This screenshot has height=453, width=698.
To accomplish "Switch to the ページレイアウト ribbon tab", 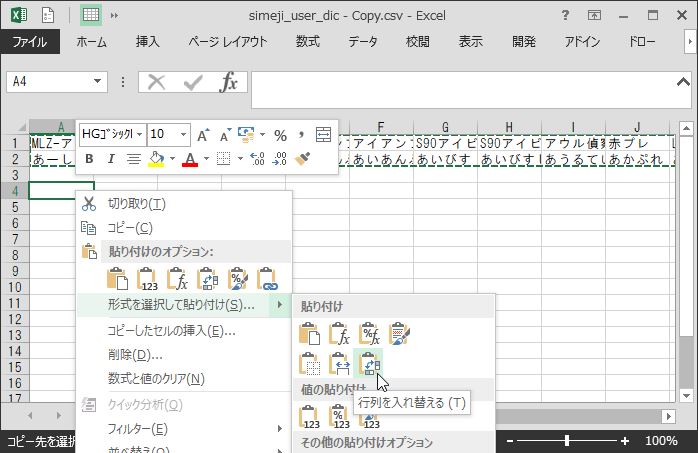I will click(227, 42).
